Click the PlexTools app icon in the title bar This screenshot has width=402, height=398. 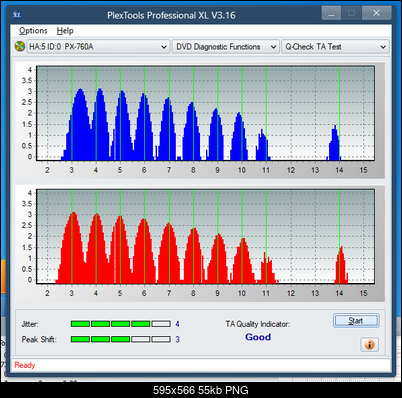point(17,15)
